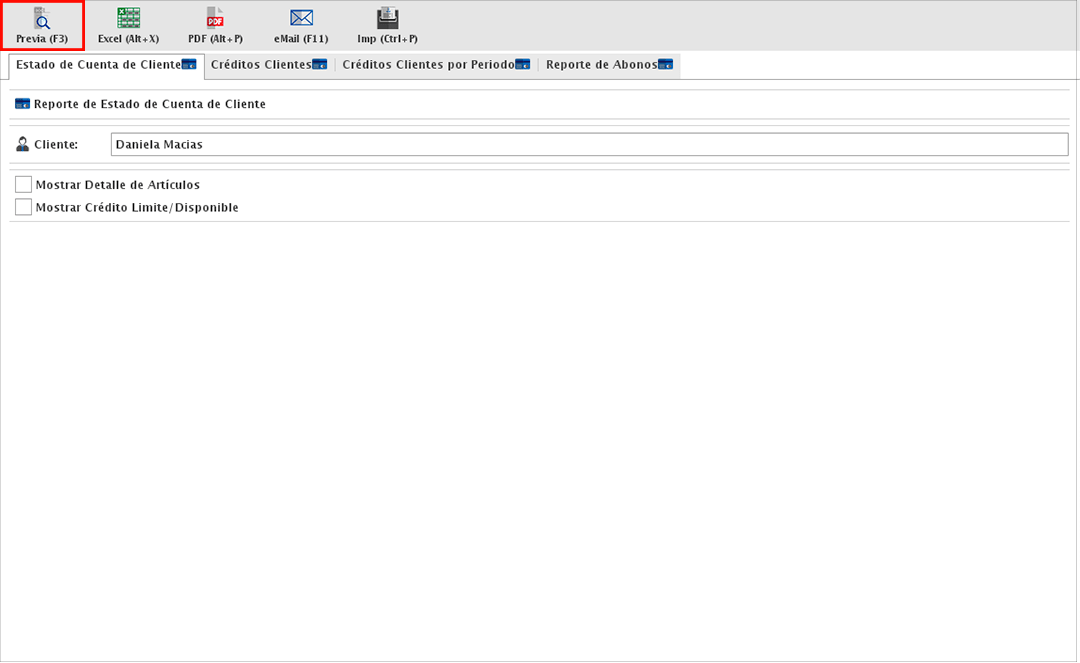Switch to Estado de Cuenta de Cliente tab
1080x663 pixels.
tap(98, 65)
